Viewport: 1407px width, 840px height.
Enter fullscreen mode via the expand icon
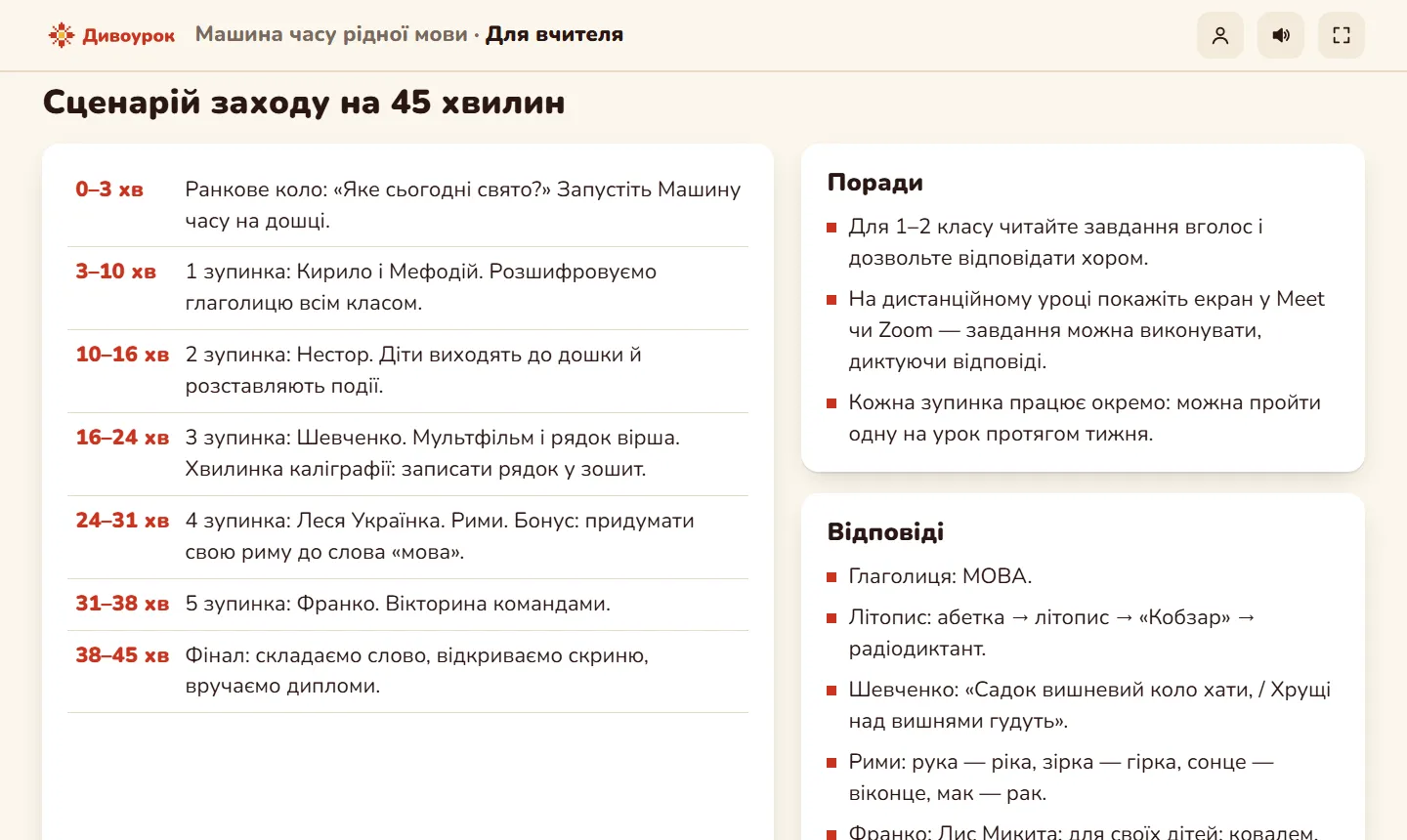pyautogui.click(x=1342, y=35)
